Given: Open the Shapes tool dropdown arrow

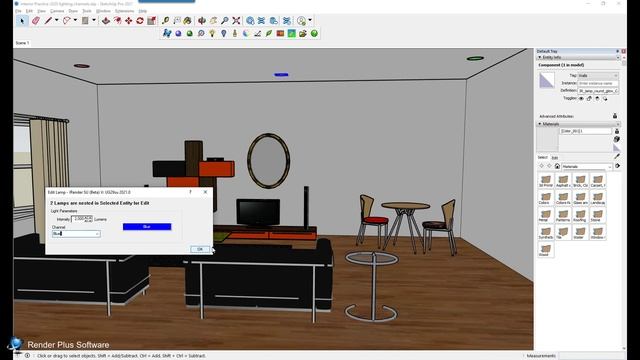Looking at the screenshot, I should [93, 20].
